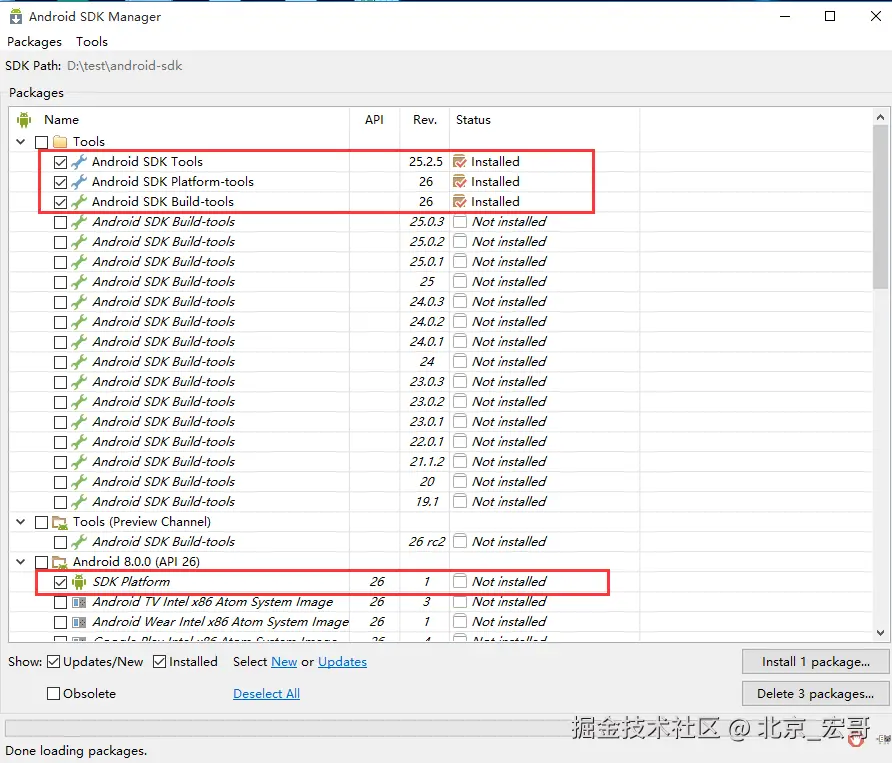Image resolution: width=892 pixels, height=763 pixels.
Task: Click the New selection link
Action: pos(284,662)
